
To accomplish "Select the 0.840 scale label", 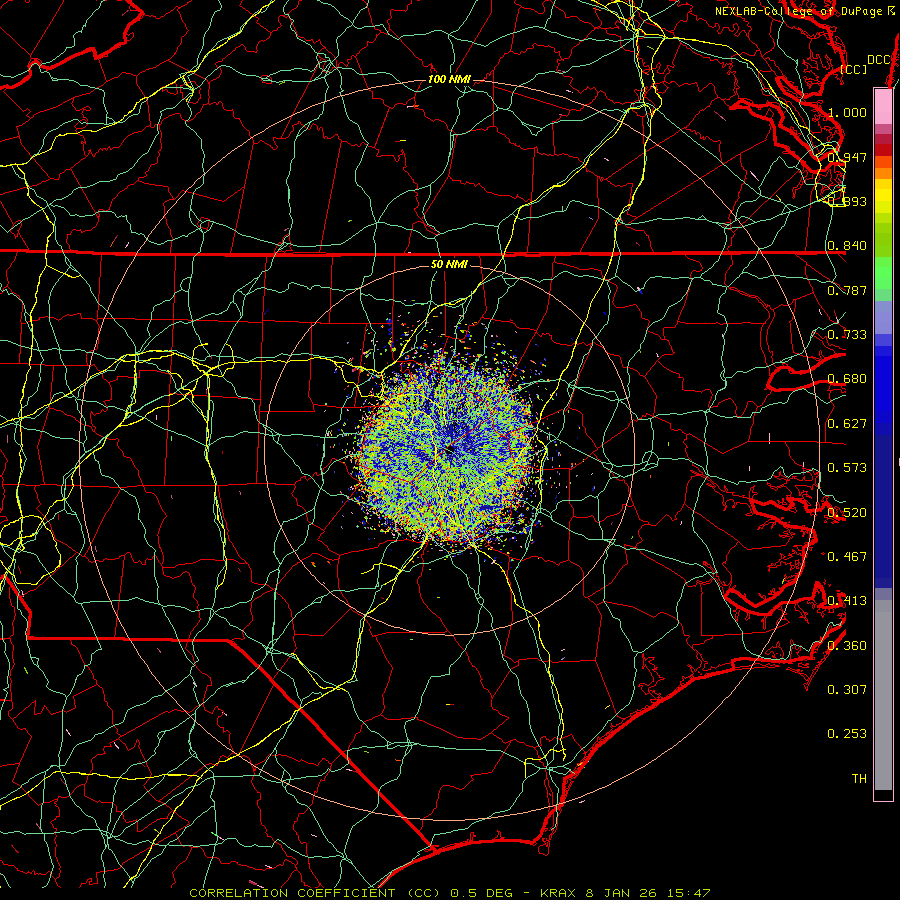I will 847,246.
